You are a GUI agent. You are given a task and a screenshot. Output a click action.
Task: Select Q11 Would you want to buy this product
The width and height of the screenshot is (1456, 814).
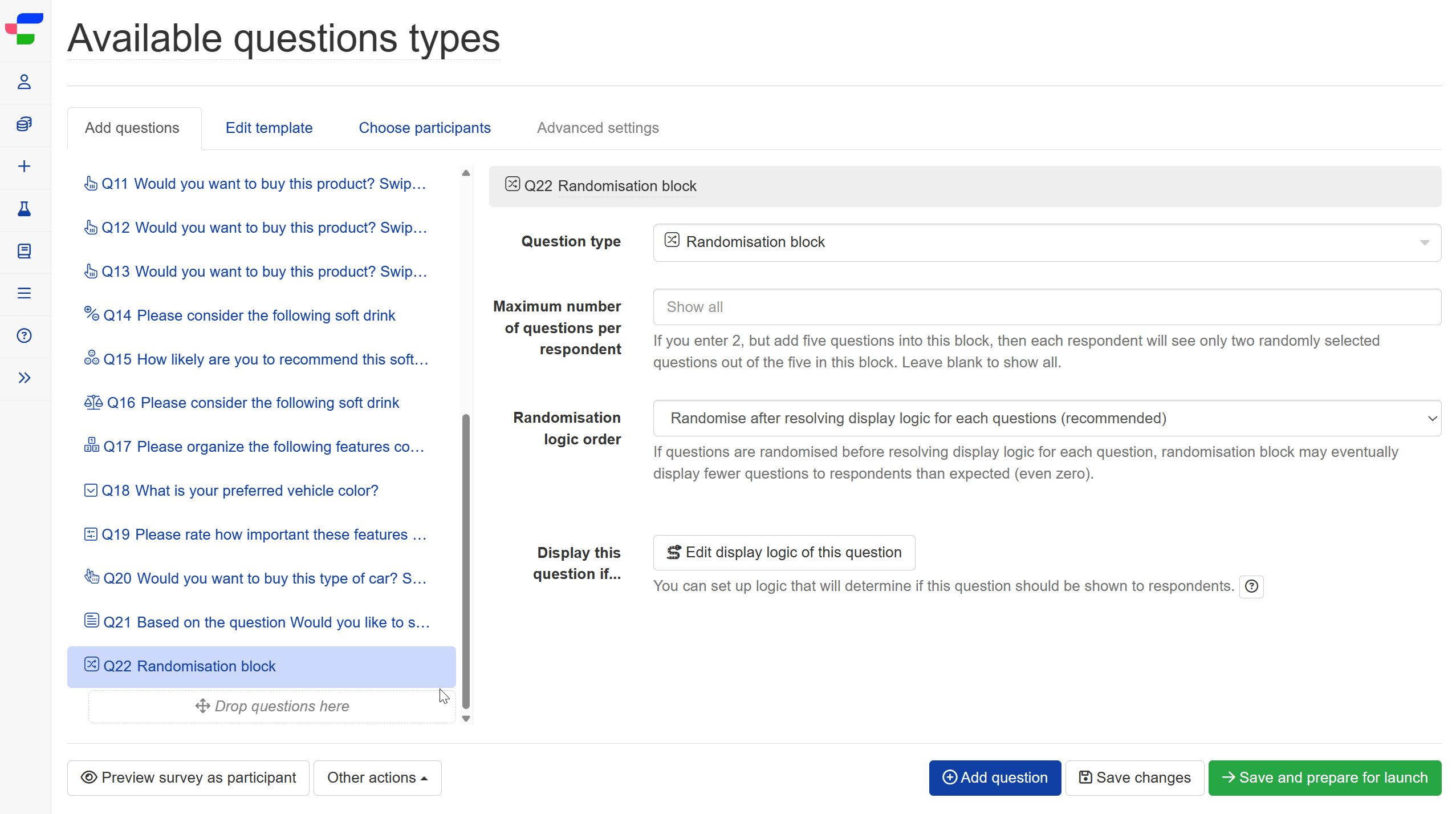pos(262,184)
